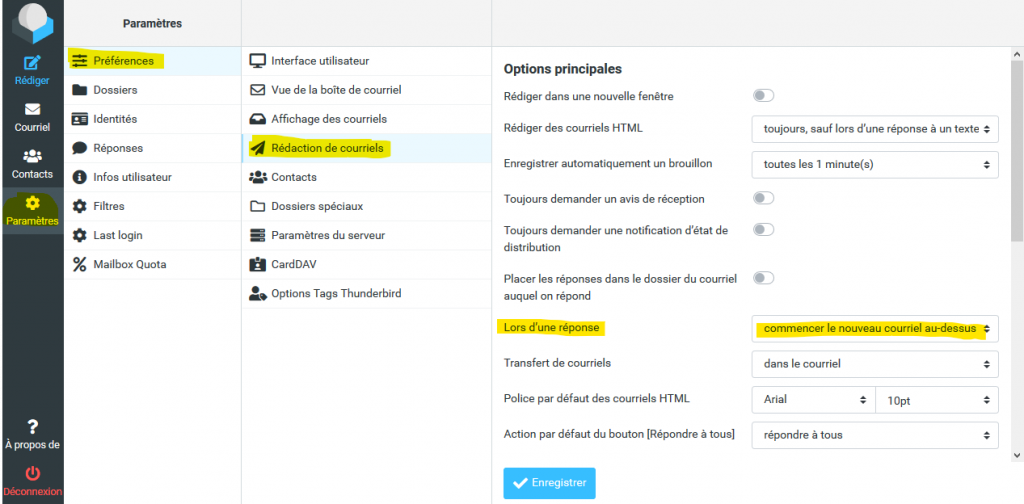Viewport: 1024px width, 504px height.
Task: Open Rédiger des courriels HTML dropdown
Action: pyautogui.click(x=874, y=128)
